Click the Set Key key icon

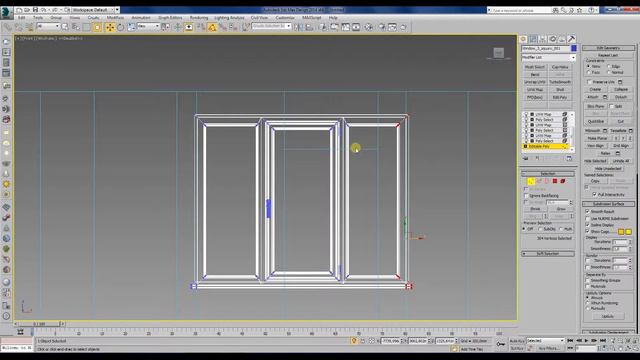[x=501, y=344]
